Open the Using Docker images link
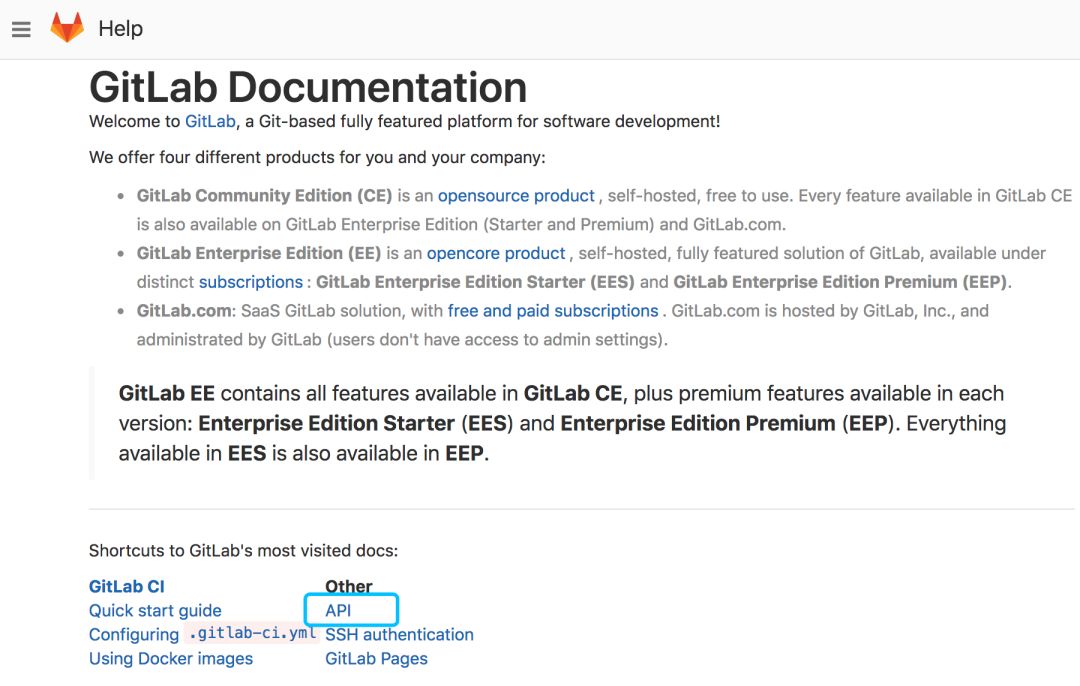 click(x=171, y=658)
